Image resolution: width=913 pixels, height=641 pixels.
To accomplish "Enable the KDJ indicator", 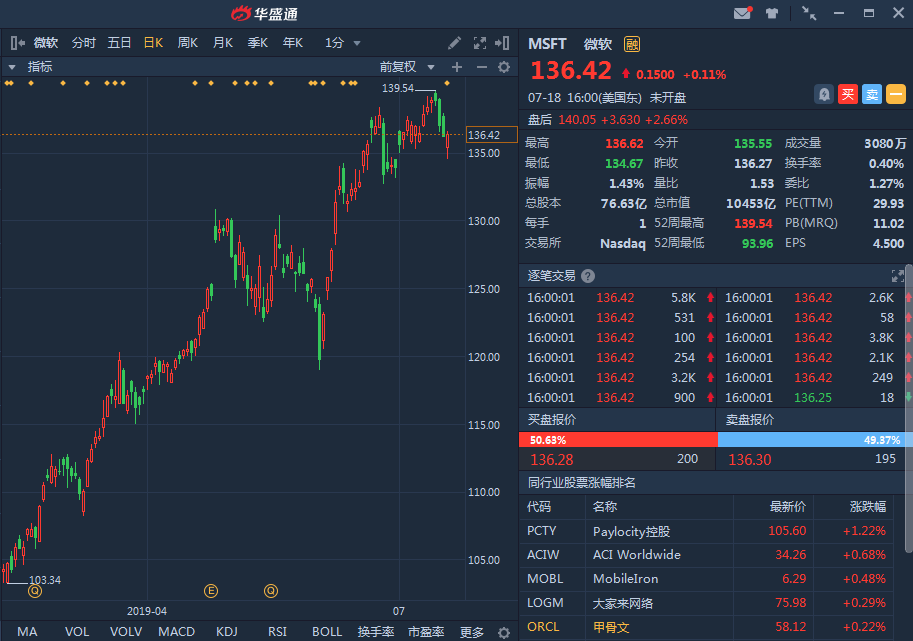I will click(x=227, y=632).
